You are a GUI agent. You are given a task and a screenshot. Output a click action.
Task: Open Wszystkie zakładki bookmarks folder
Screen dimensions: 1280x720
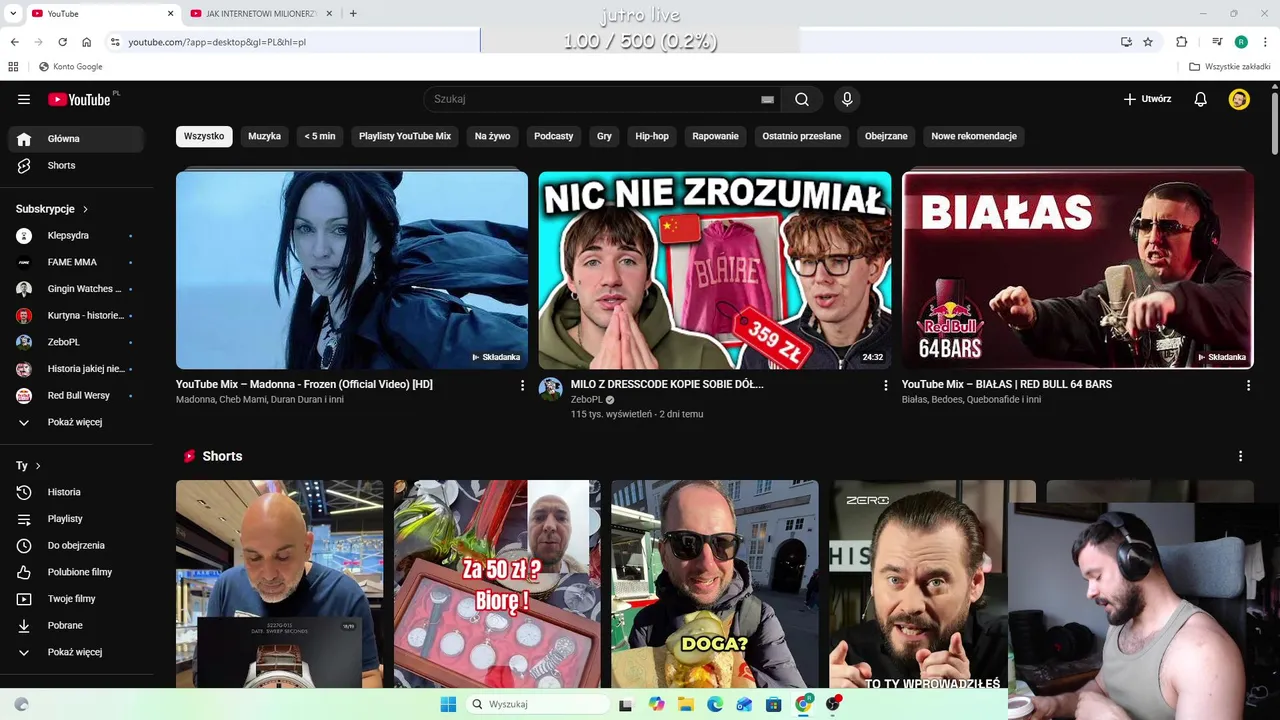tap(1230, 67)
